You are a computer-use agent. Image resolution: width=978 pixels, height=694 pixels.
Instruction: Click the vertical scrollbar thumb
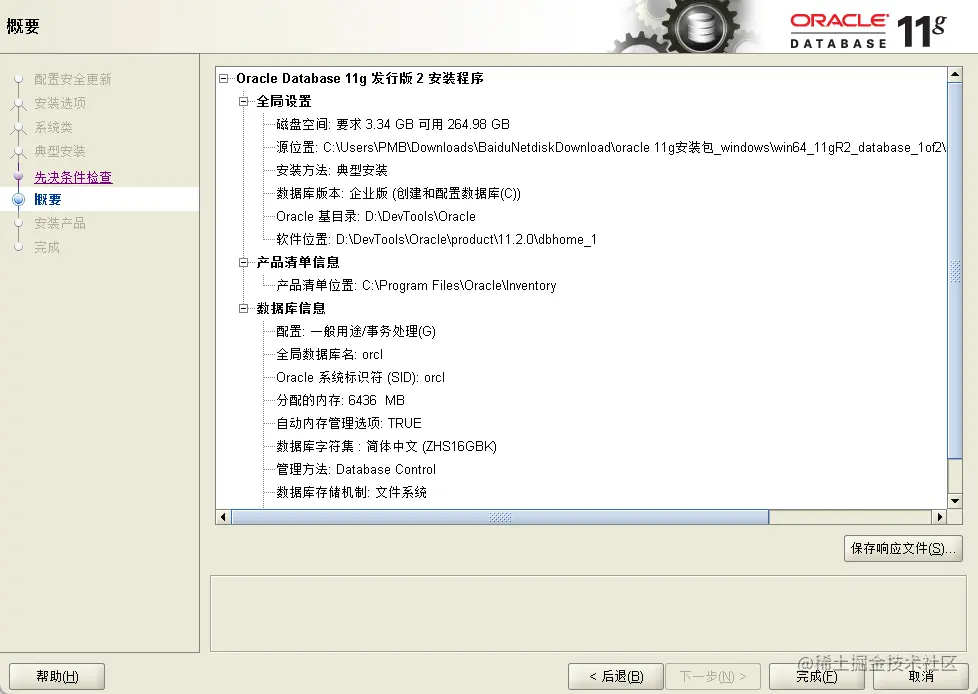[955, 271]
